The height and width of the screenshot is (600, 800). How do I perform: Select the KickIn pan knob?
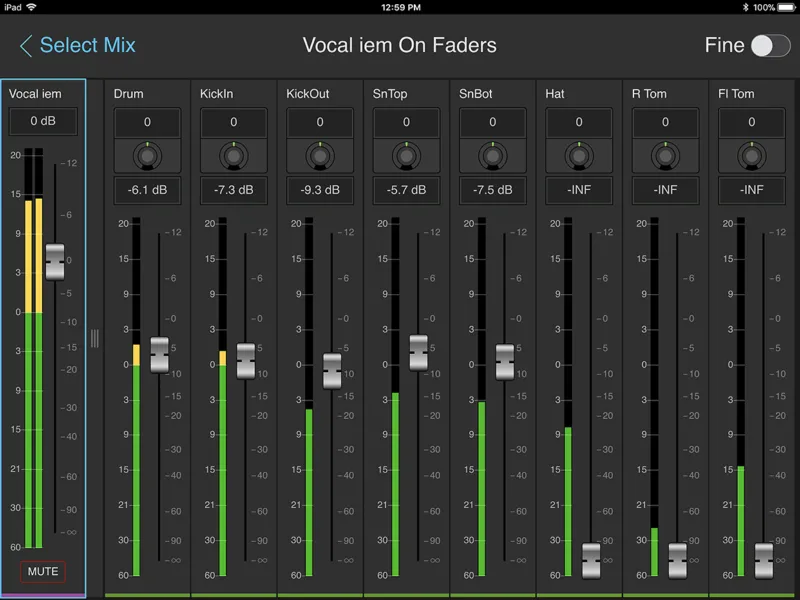click(234, 156)
